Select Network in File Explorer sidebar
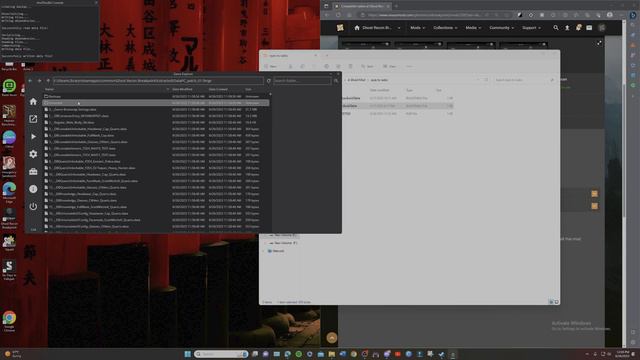Viewport: 640px width, 360px height. [276, 251]
